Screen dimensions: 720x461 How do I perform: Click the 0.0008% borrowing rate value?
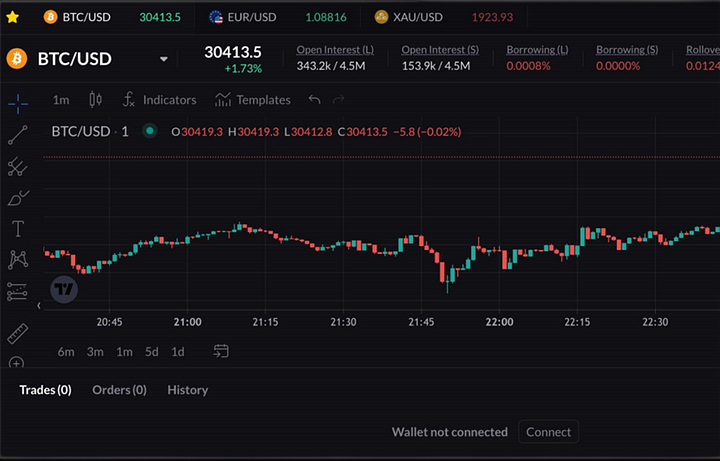(528, 66)
